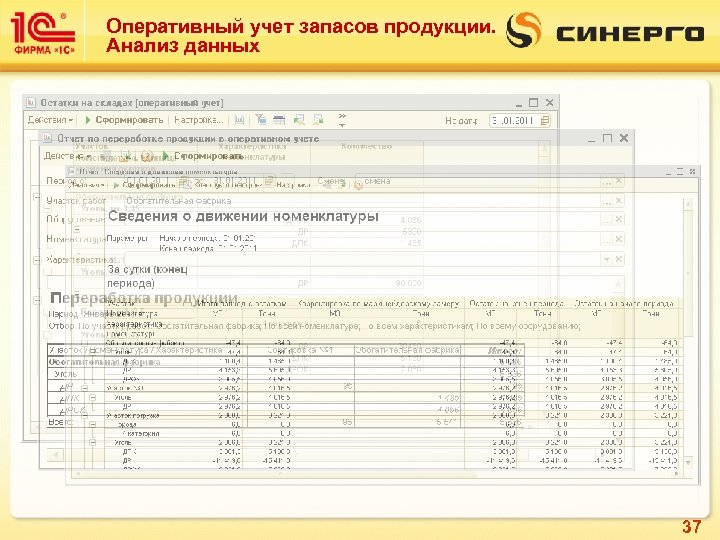Click Настройка in Сведения о движении window toolbar
Image resolution: width=720 pixels, height=540 pixels.
[292, 185]
